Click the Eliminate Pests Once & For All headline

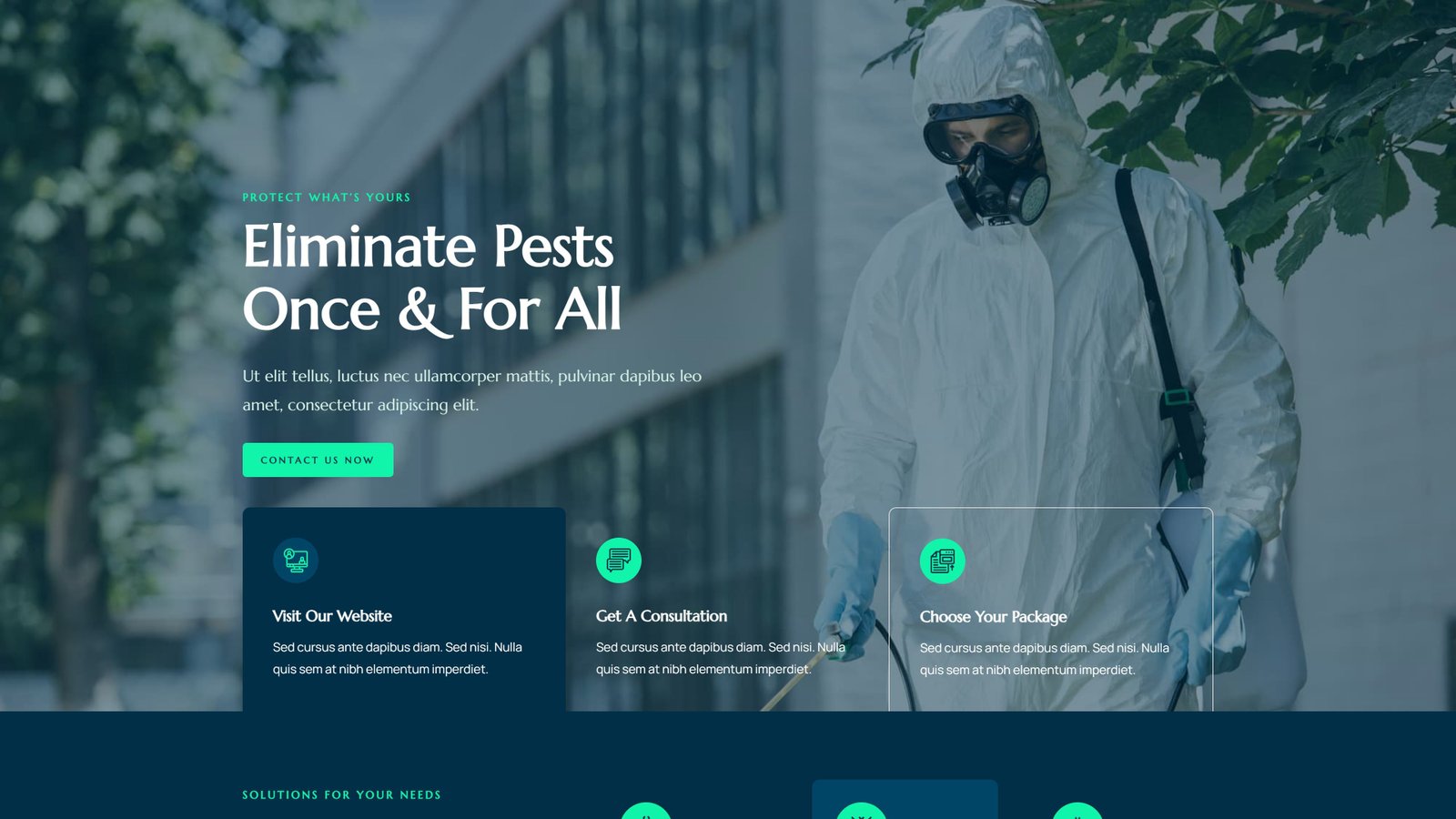coord(431,278)
